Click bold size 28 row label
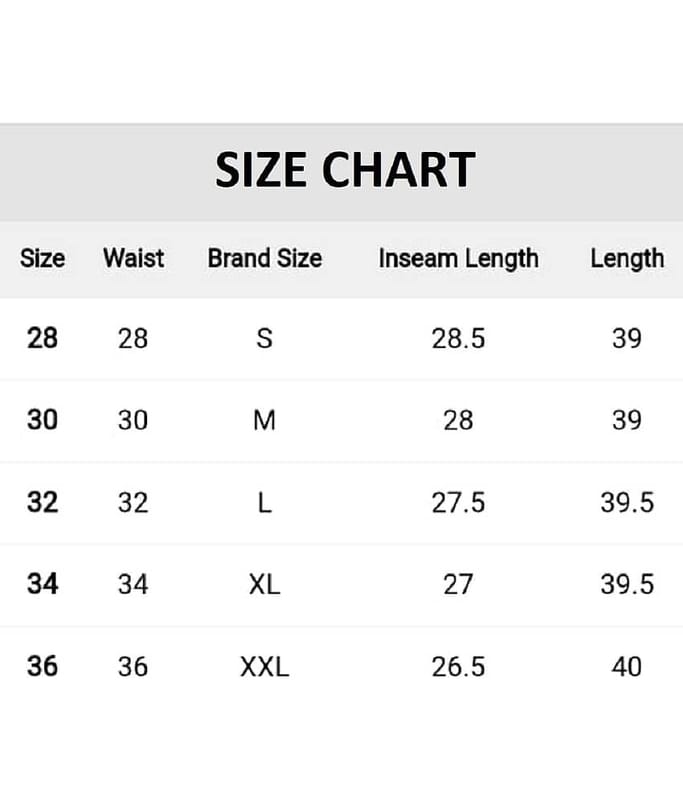This screenshot has height=800, width=683. 42,338
